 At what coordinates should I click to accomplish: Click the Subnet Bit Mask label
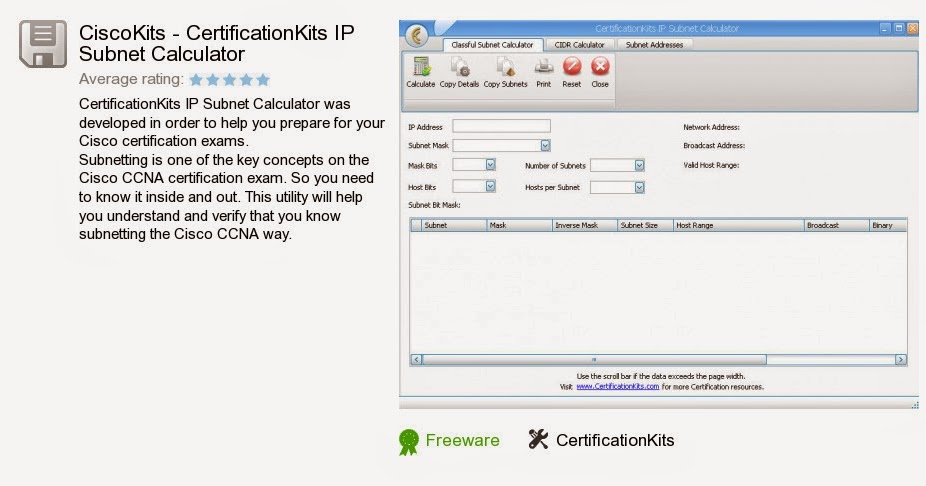[434, 205]
